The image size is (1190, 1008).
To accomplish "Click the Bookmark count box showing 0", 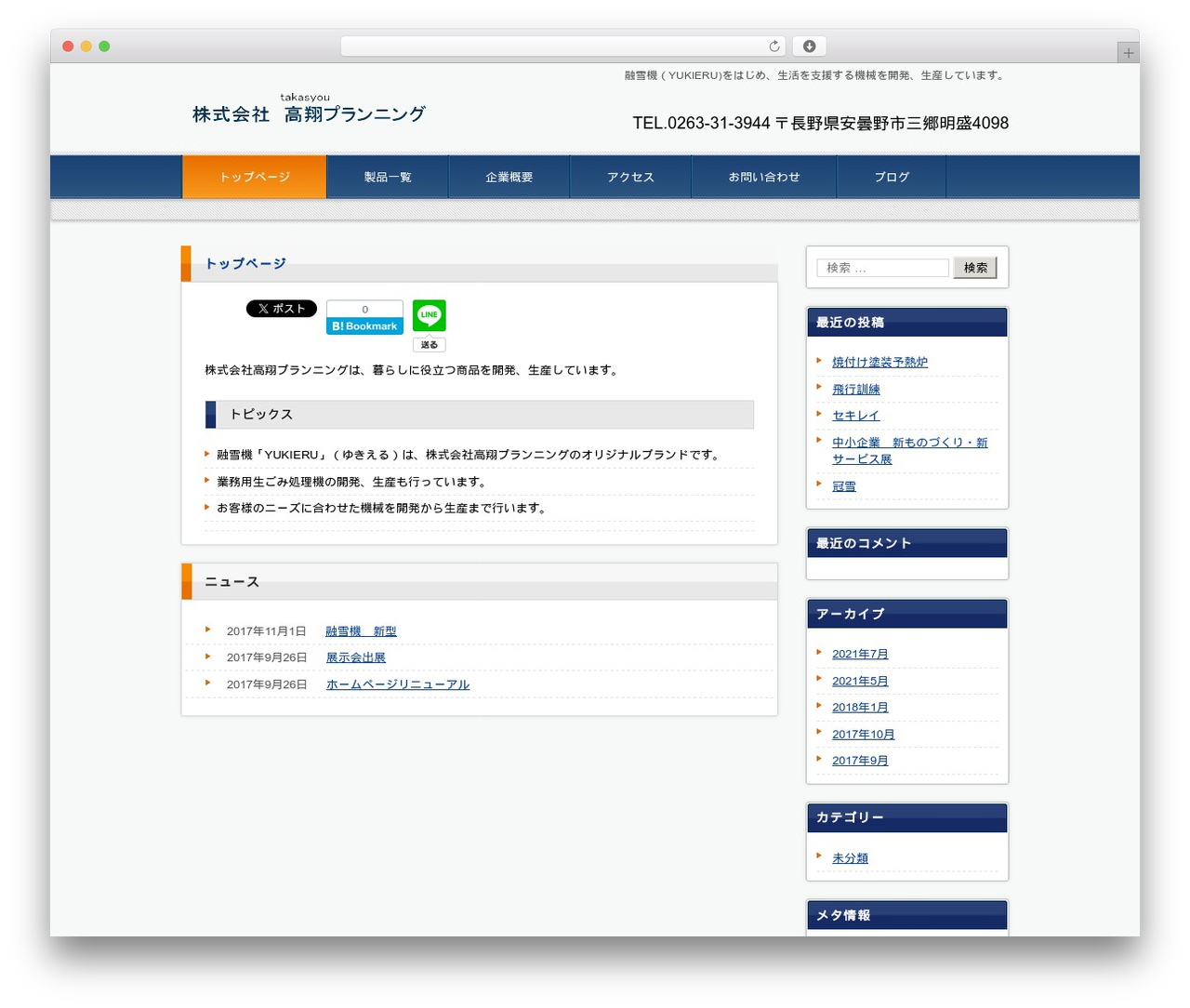I will [364, 309].
